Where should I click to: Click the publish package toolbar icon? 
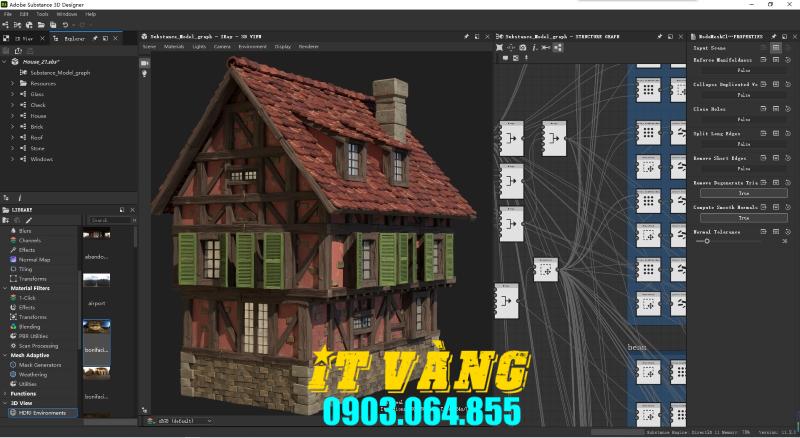pos(29,25)
